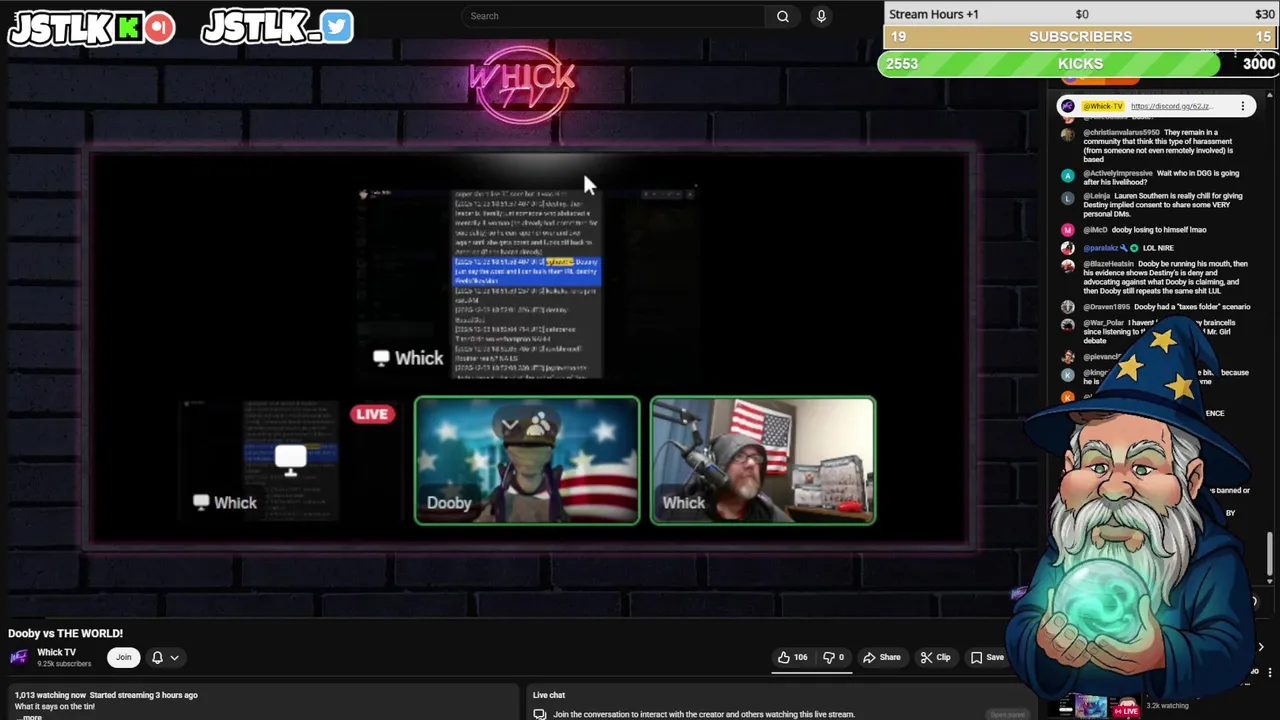
Task: Open the Whick TV channel name link
Action: [56, 652]
